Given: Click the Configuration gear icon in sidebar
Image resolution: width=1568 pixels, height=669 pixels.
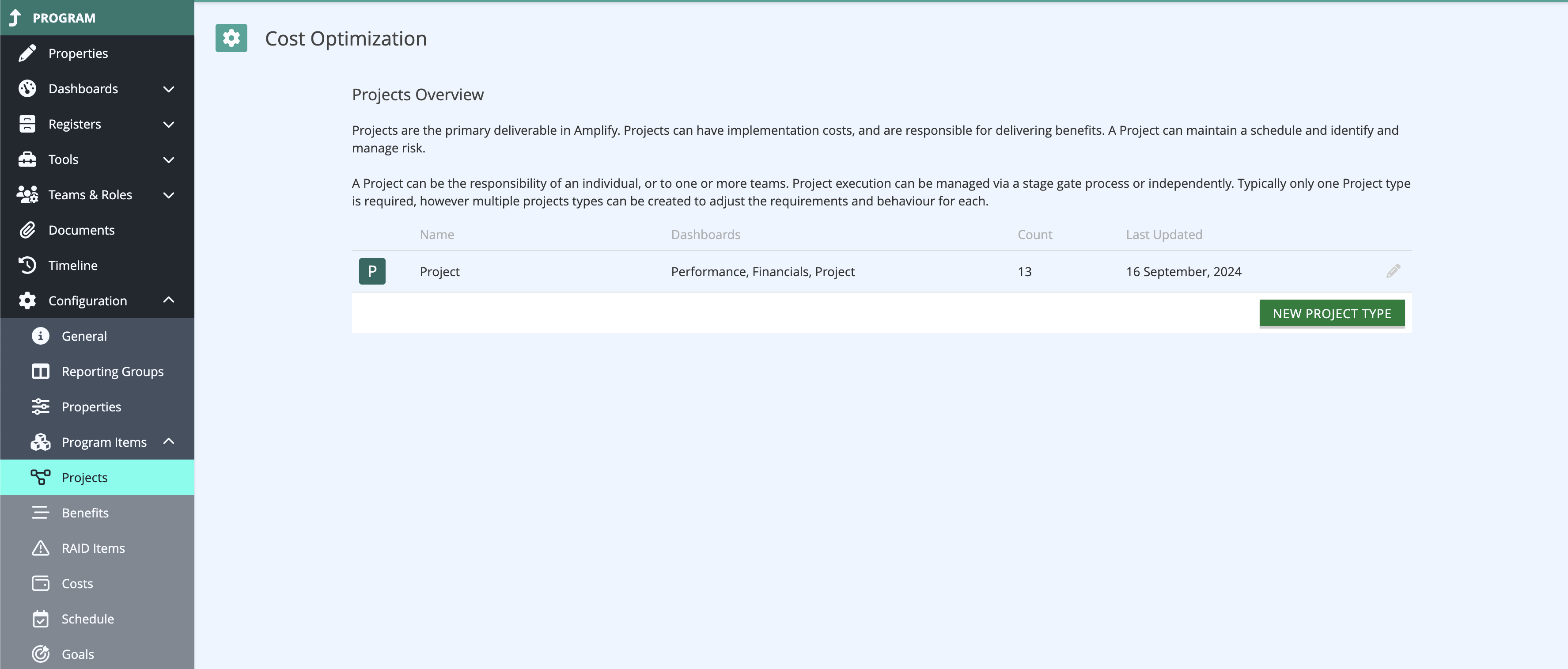Looking at the screenshot, I should (x=27, y=301).
